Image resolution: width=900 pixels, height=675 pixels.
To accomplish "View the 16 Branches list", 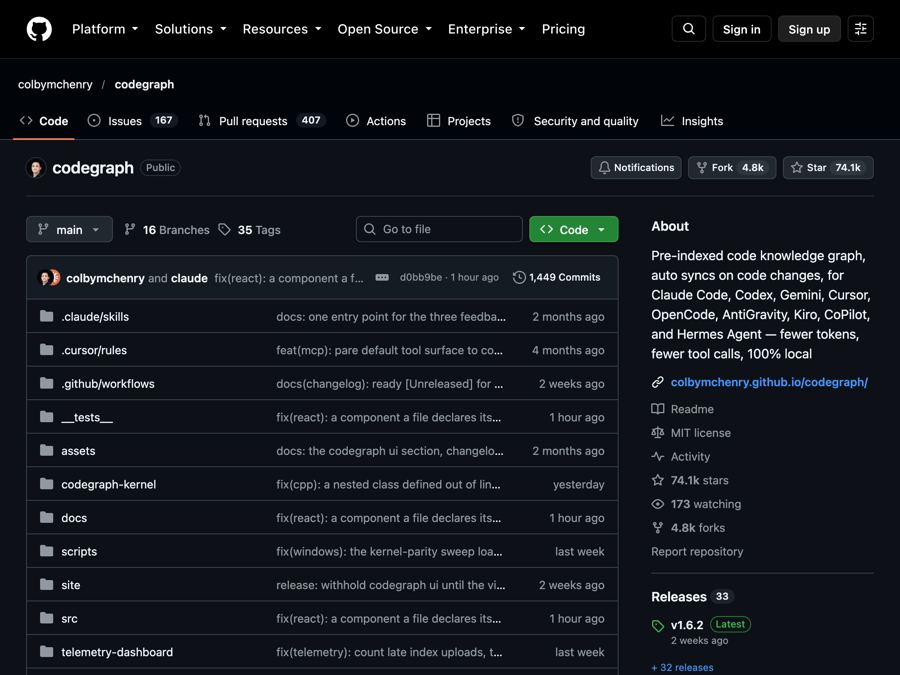I will point(167,230).
